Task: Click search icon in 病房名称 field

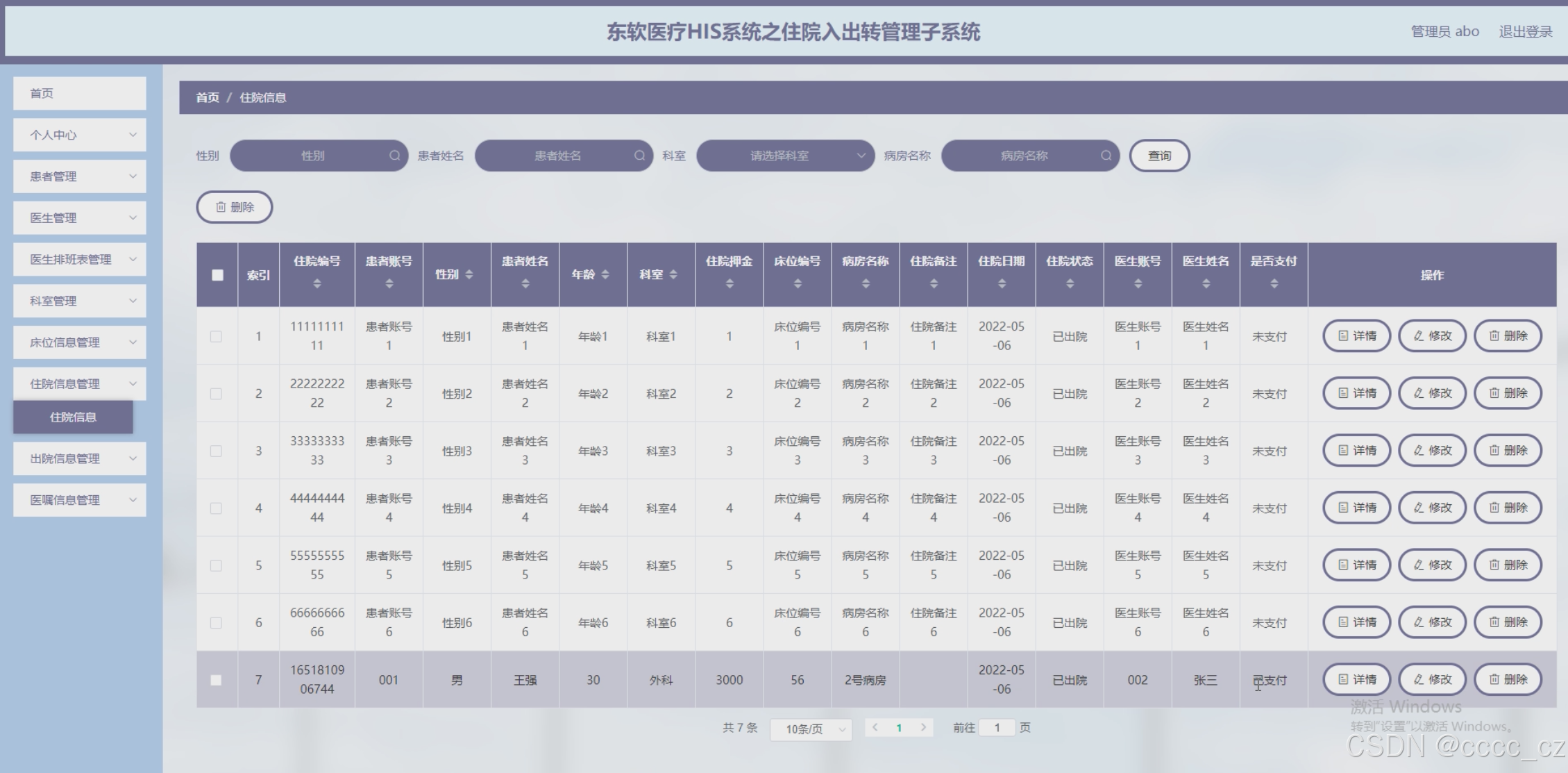Action: pyautogui.click(x=1106, y=156)
